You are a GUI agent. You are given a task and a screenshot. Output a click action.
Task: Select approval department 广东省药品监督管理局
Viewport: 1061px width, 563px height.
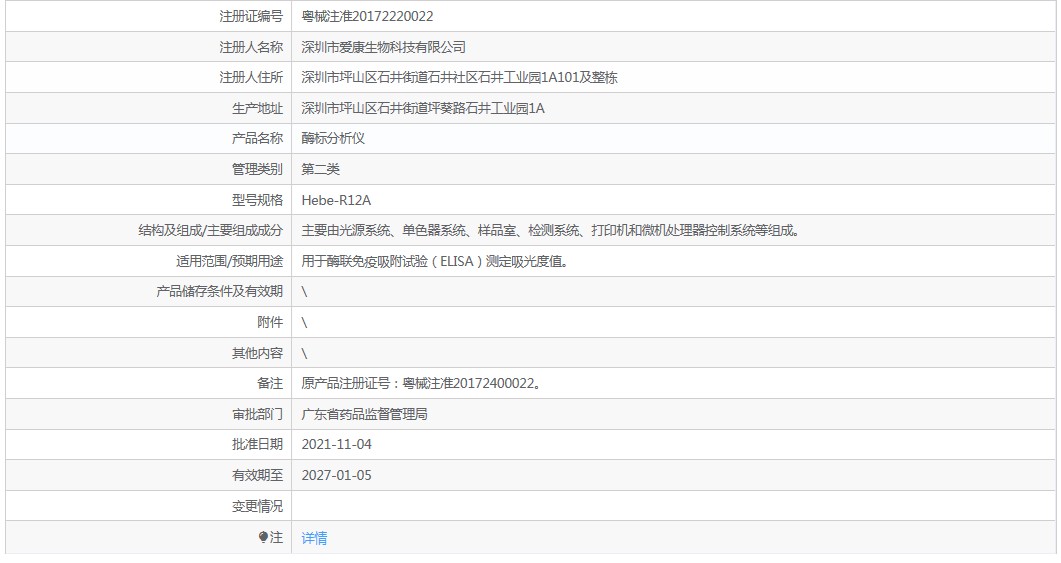[x=364, y=414]
